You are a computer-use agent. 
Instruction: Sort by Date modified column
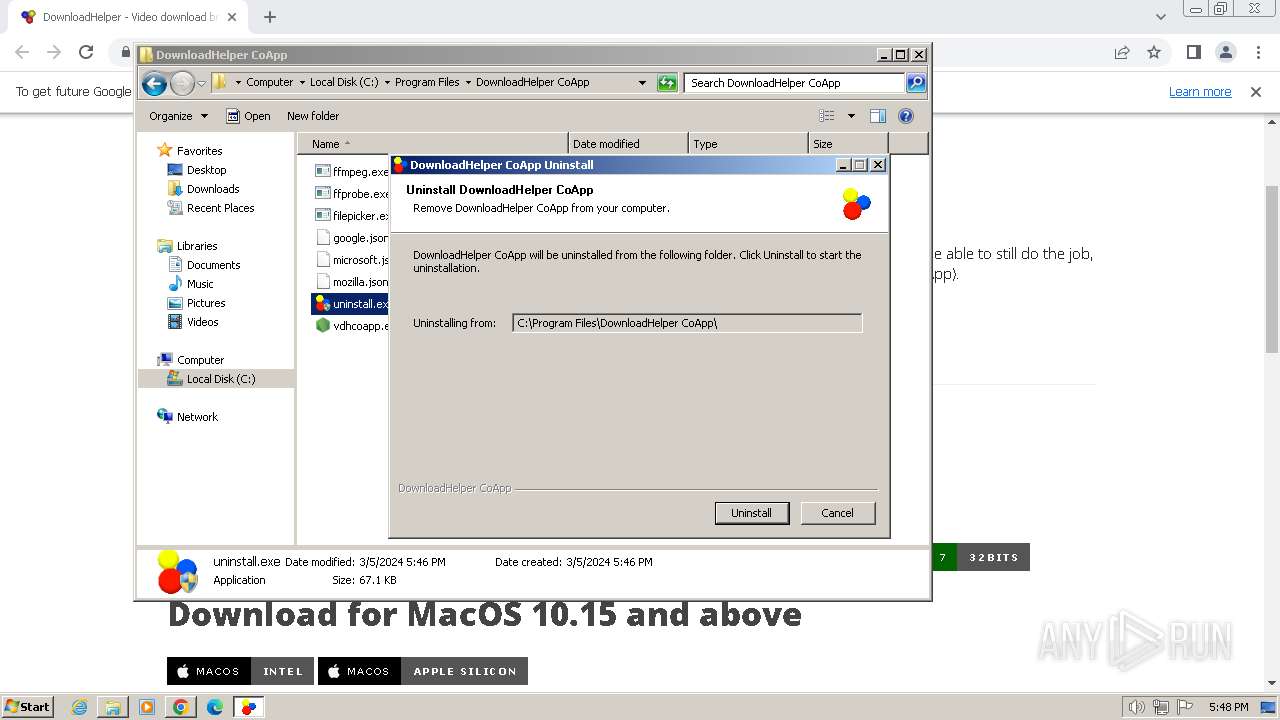(x=628, y=144)
